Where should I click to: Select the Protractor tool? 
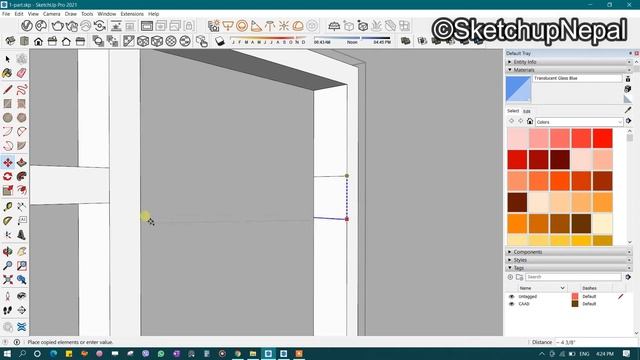click(x=8, y=221)
